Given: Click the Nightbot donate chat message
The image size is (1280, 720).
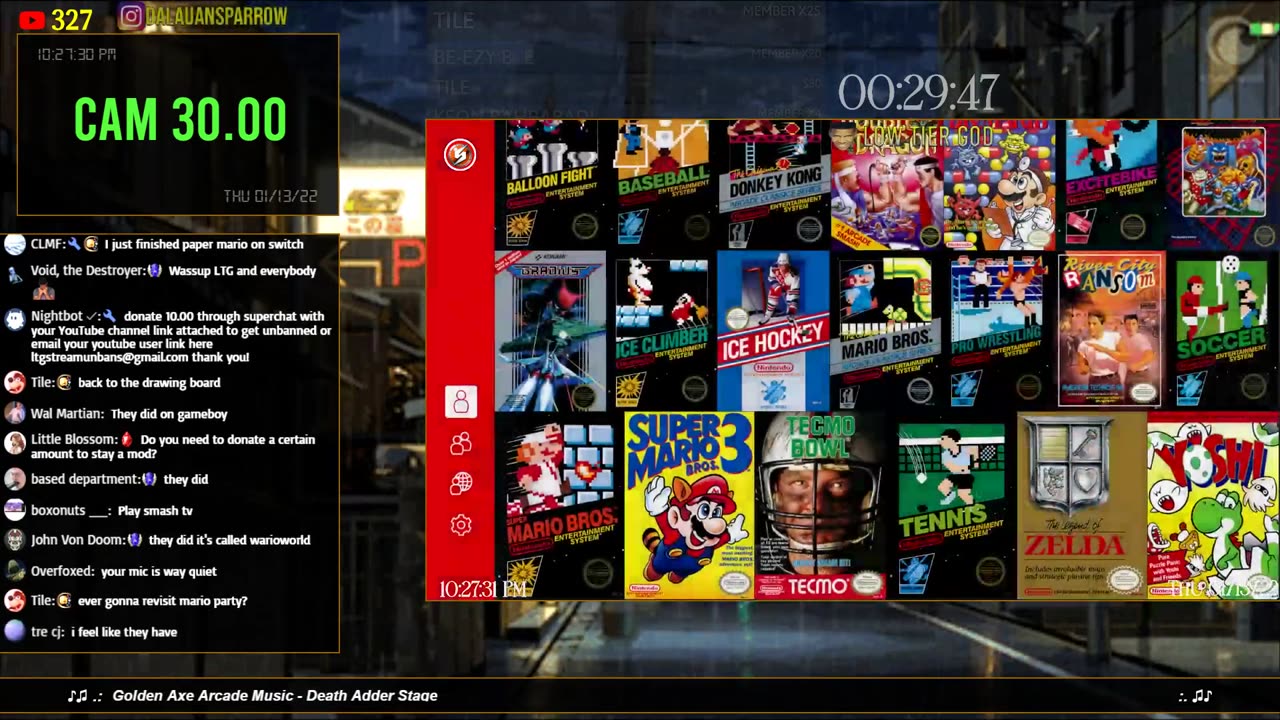Looking at the screenshot, I should pyautogui.click(x=181, y=336).
